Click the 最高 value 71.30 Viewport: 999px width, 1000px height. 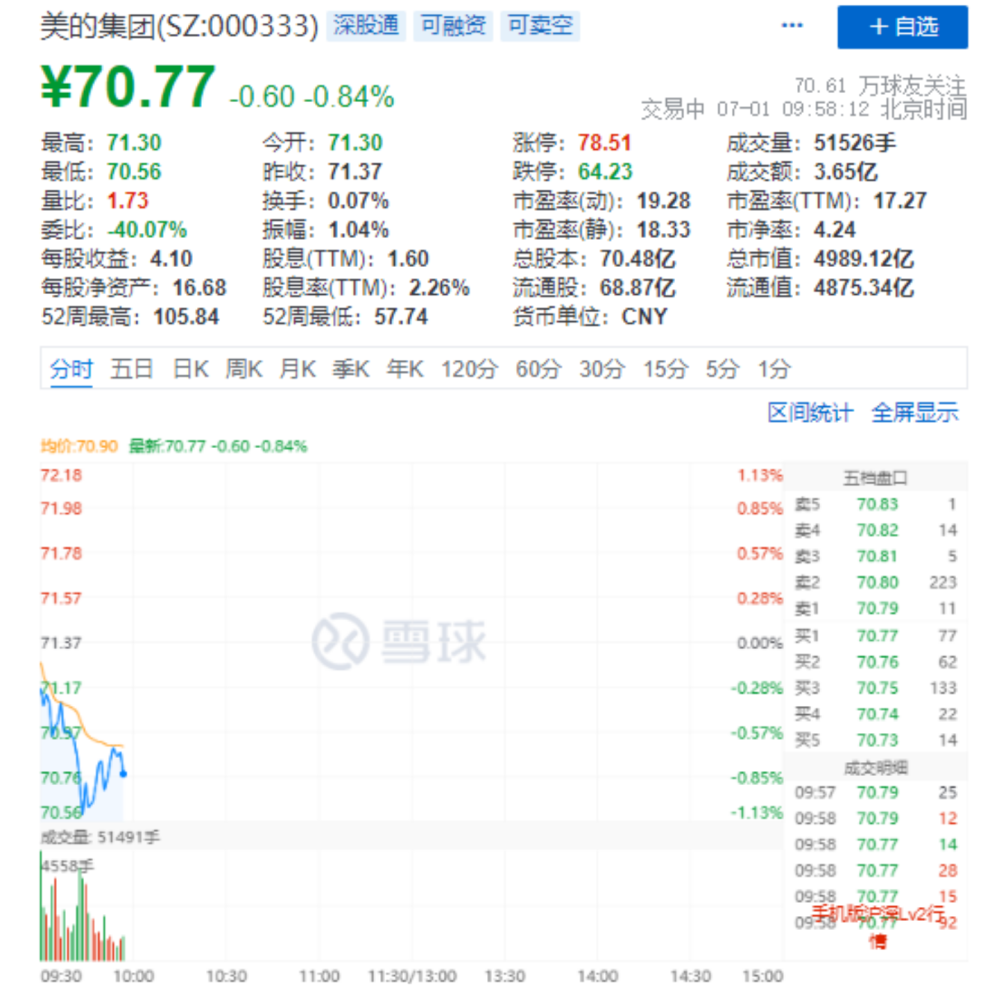point(134,142)
